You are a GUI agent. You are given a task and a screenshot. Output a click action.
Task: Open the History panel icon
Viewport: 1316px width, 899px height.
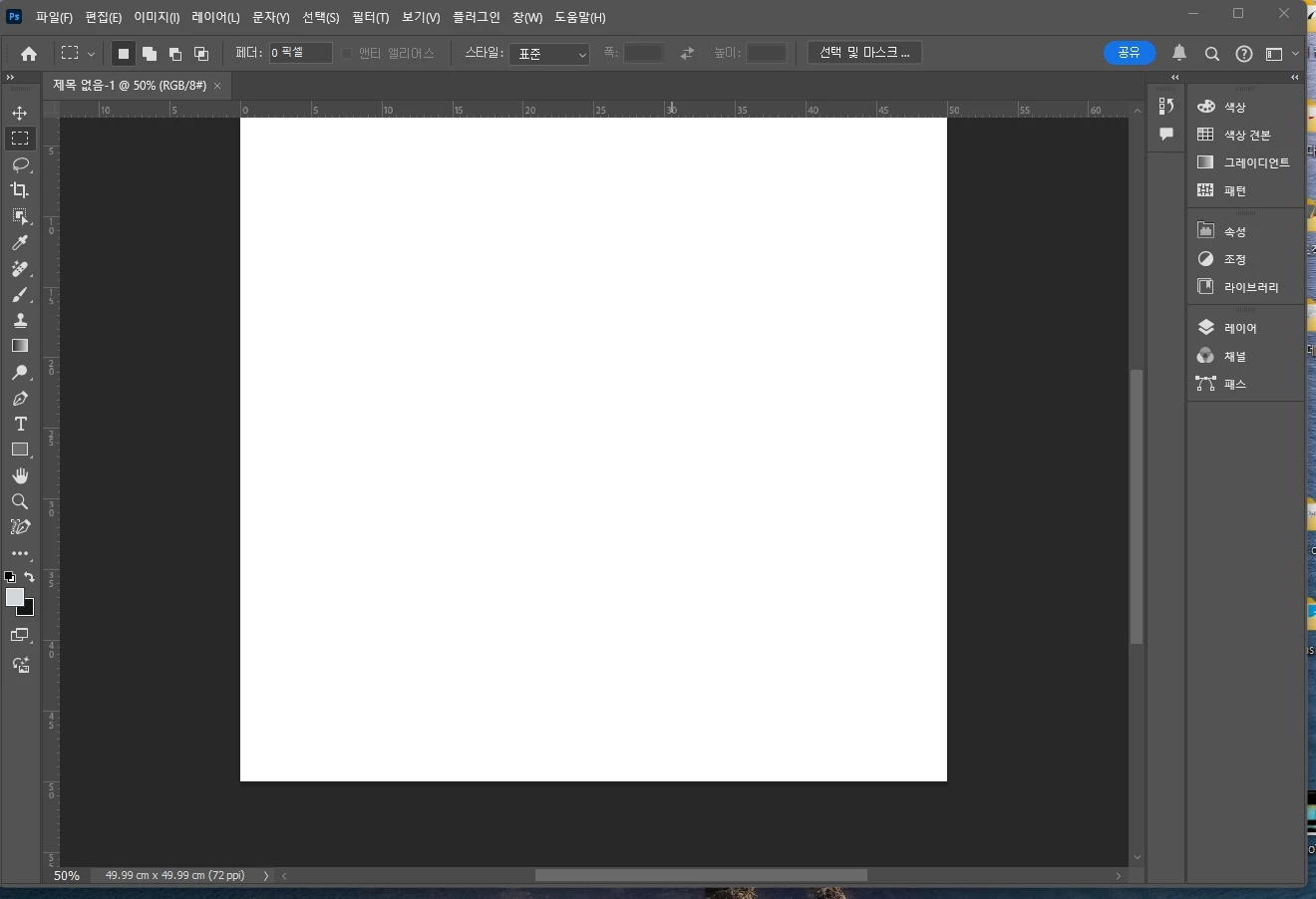(x=1166, y=107)
